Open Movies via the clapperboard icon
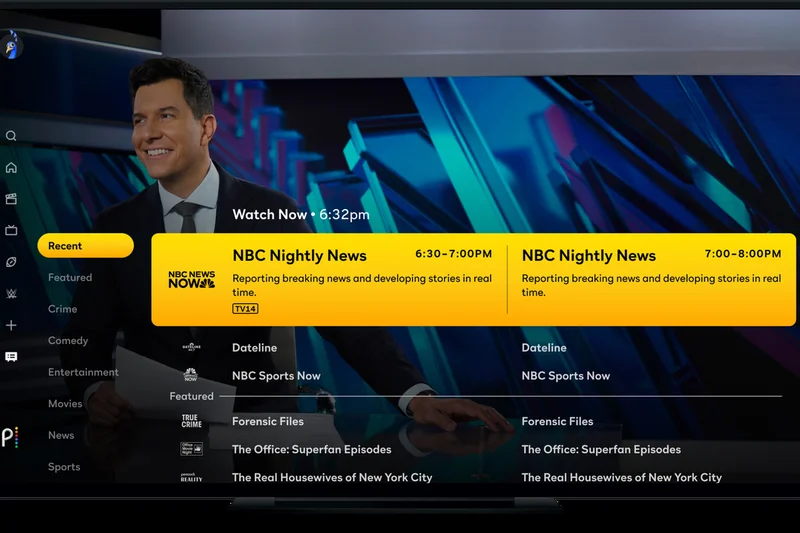The image size is (800, 533). [x=11, y=199]
